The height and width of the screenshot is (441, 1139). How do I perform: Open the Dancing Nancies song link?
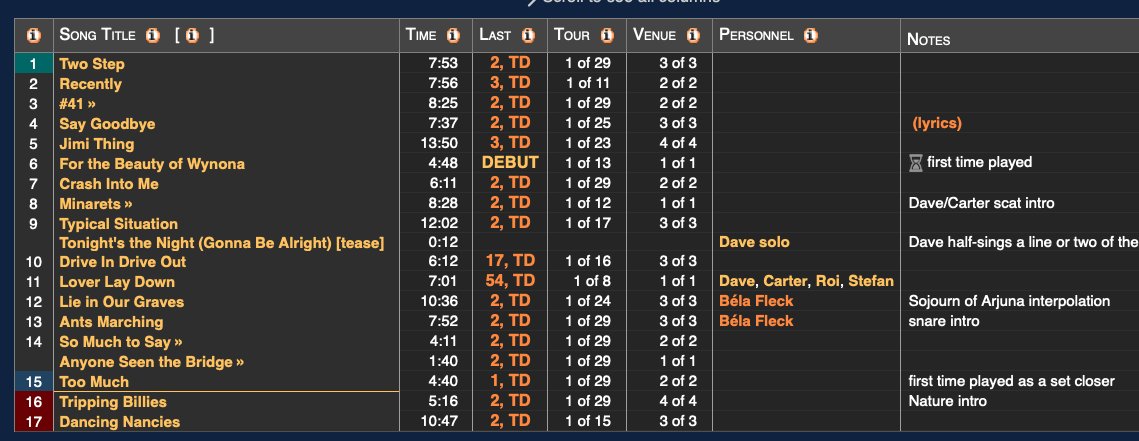coord(119,421)
